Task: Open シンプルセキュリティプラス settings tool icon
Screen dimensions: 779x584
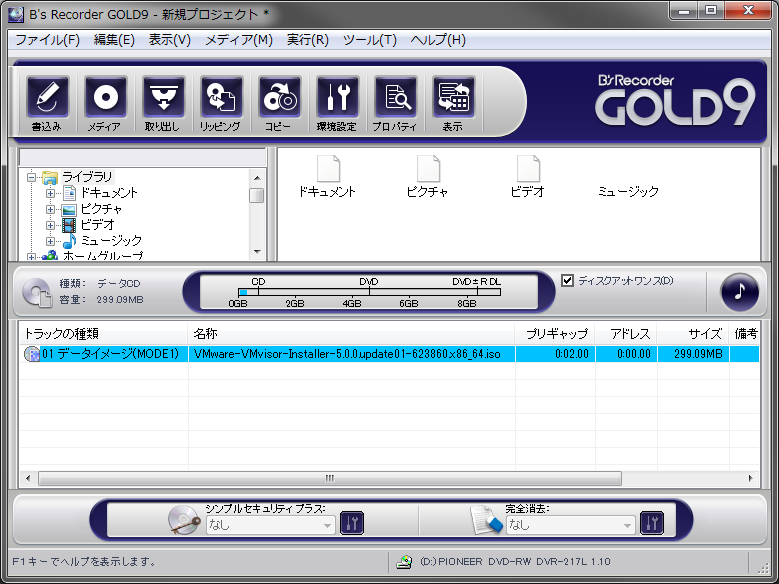Action: point(352,523)
